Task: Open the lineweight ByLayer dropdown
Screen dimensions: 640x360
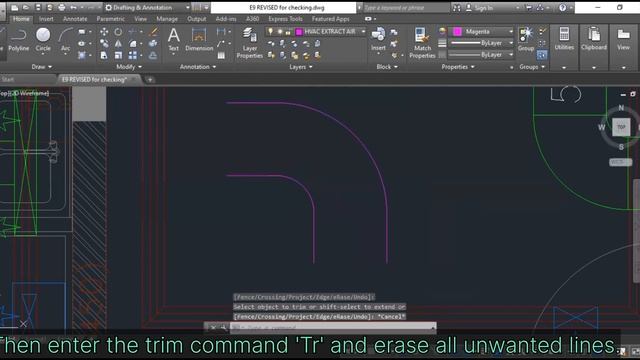Action: click(x=511, y=43)
